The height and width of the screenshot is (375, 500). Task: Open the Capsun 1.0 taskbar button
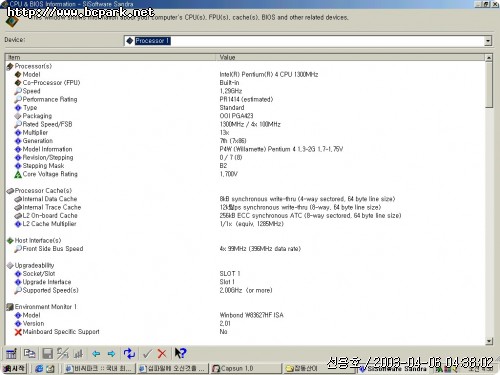pyautogui.click(x=246, y=368)
